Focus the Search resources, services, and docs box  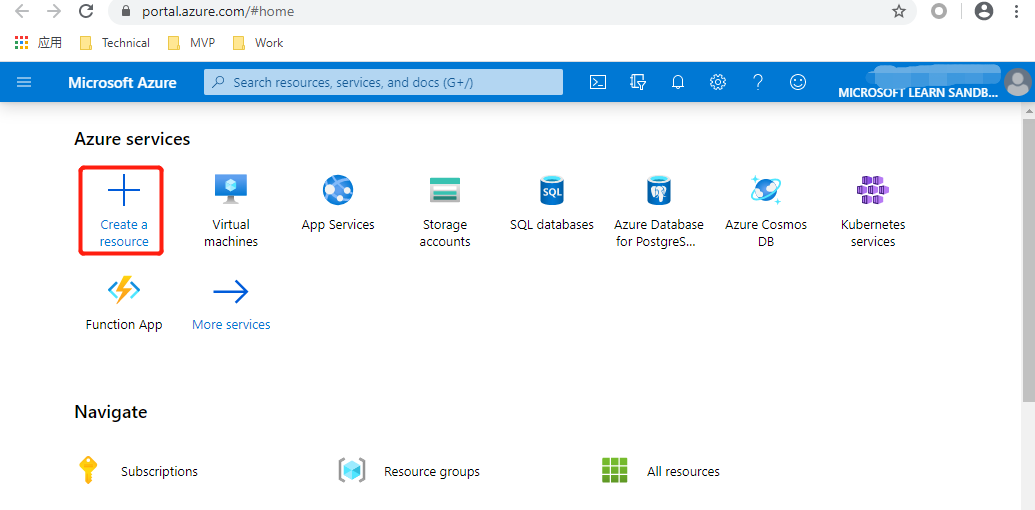coord(384,82)
